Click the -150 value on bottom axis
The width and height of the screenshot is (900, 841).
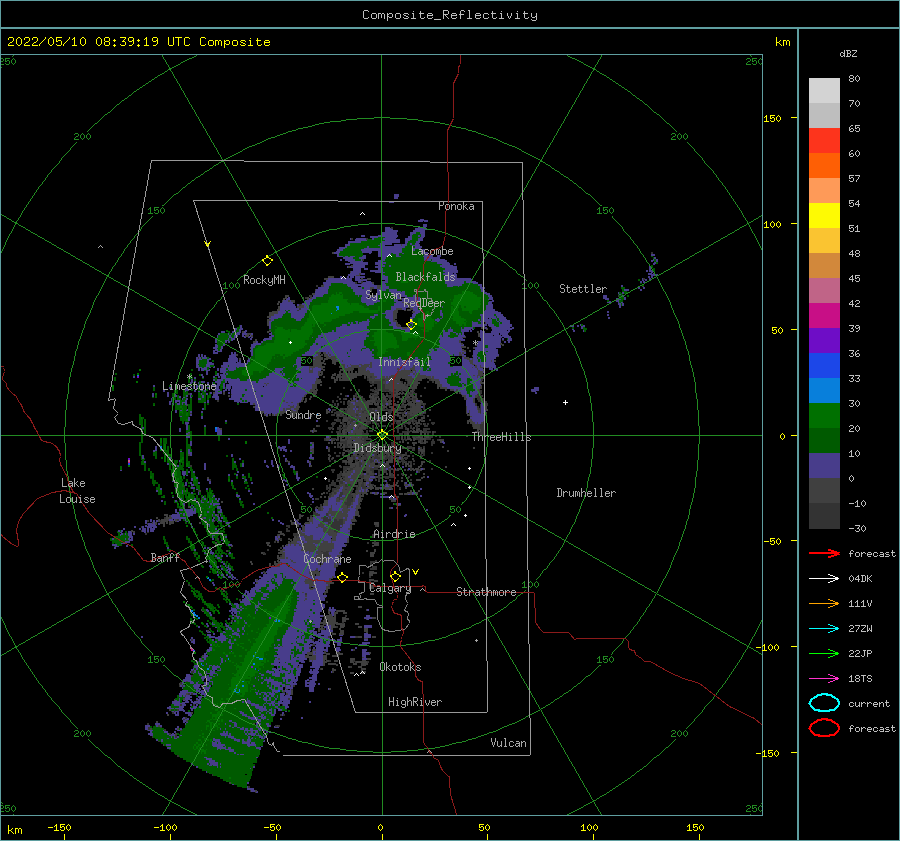[59, 827]
